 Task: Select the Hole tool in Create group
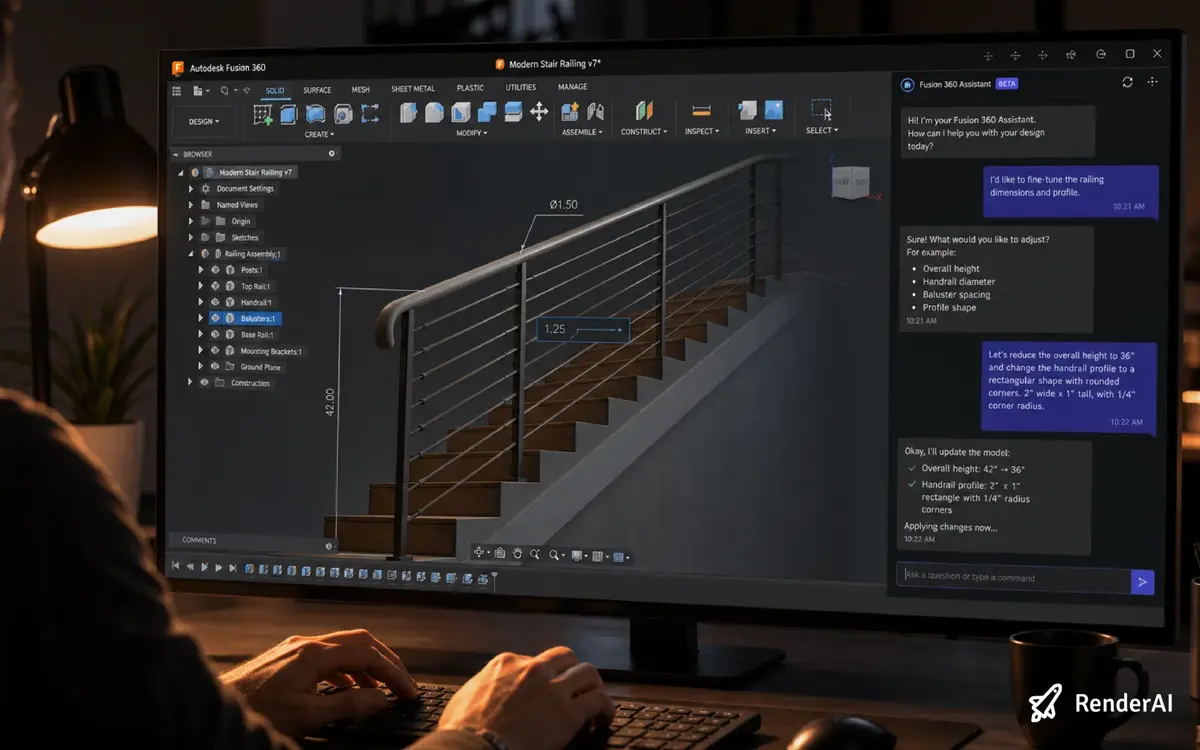(343, 114)
